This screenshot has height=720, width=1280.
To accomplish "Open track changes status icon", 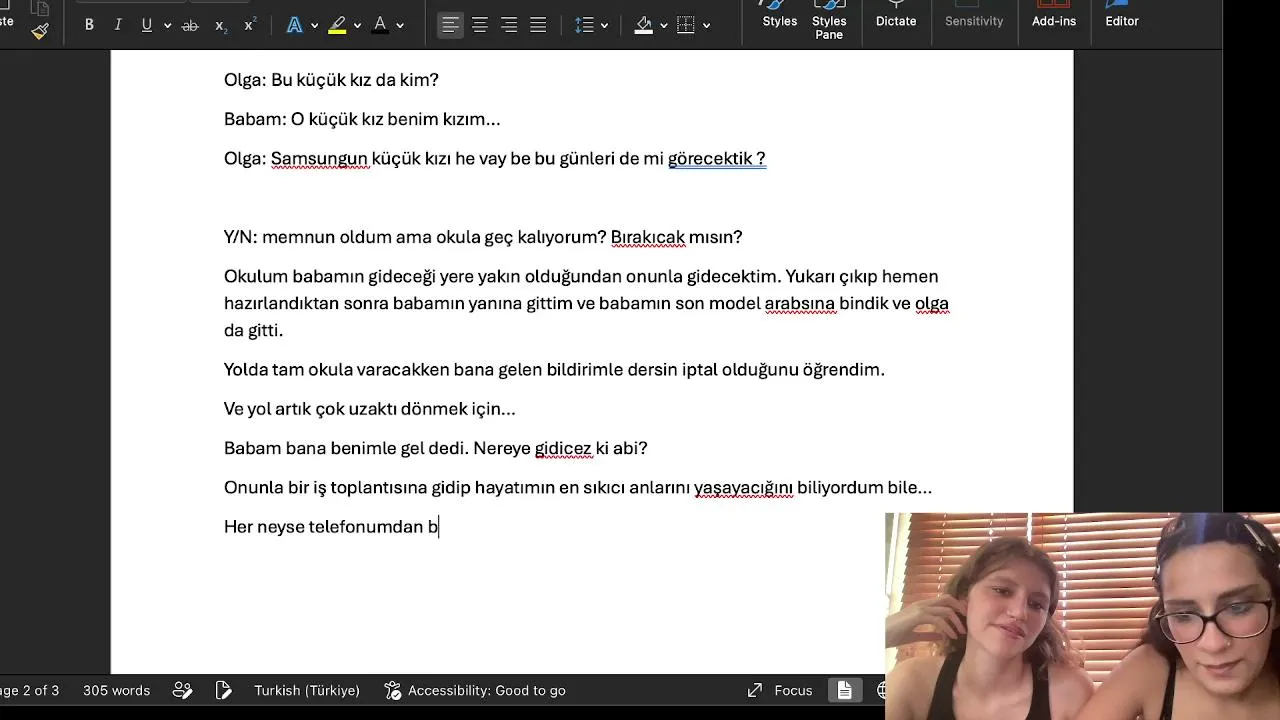I will [182, 690].
